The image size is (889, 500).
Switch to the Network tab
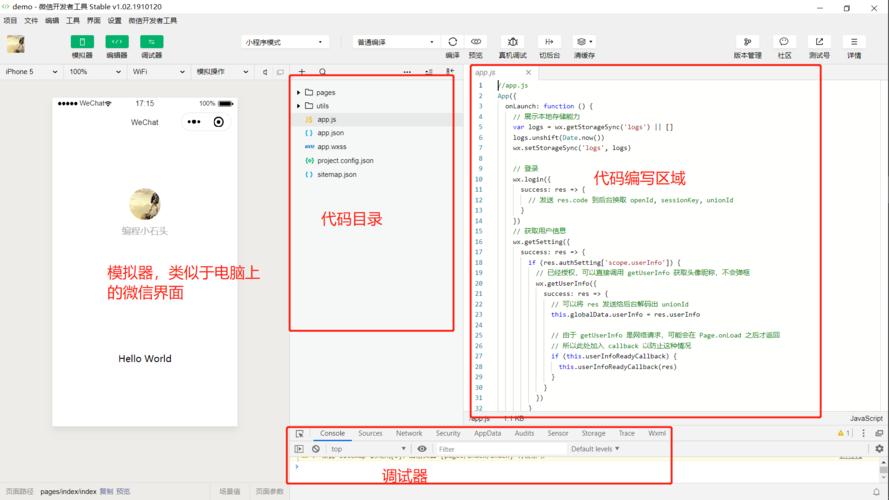pos(409,433)
